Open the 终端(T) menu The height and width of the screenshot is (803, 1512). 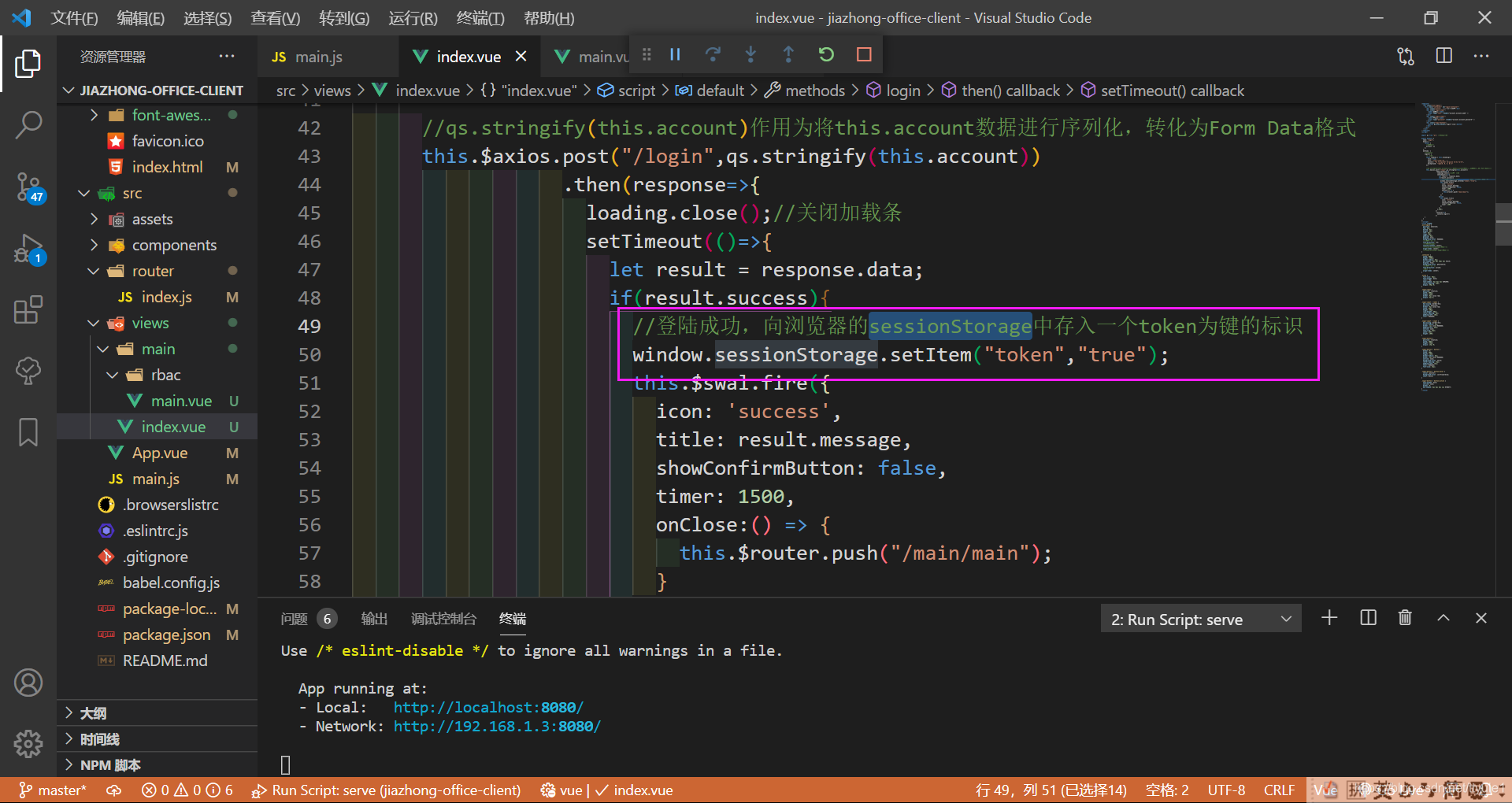[480, 18]
